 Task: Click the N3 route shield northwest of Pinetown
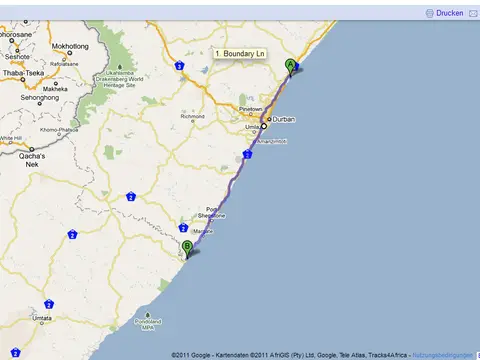click(x=179, y=66)
